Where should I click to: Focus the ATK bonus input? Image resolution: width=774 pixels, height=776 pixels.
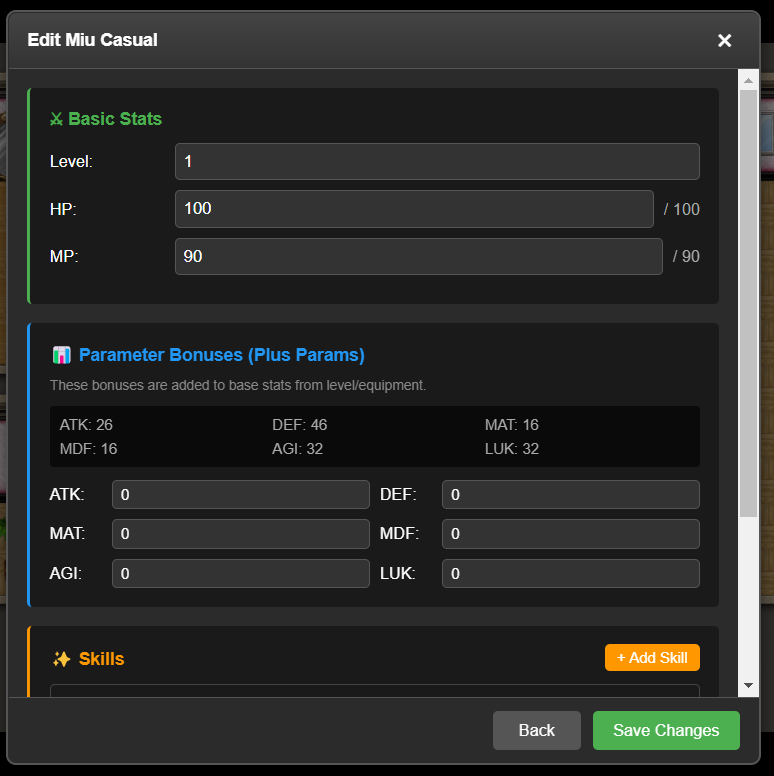tap(240, 494)
